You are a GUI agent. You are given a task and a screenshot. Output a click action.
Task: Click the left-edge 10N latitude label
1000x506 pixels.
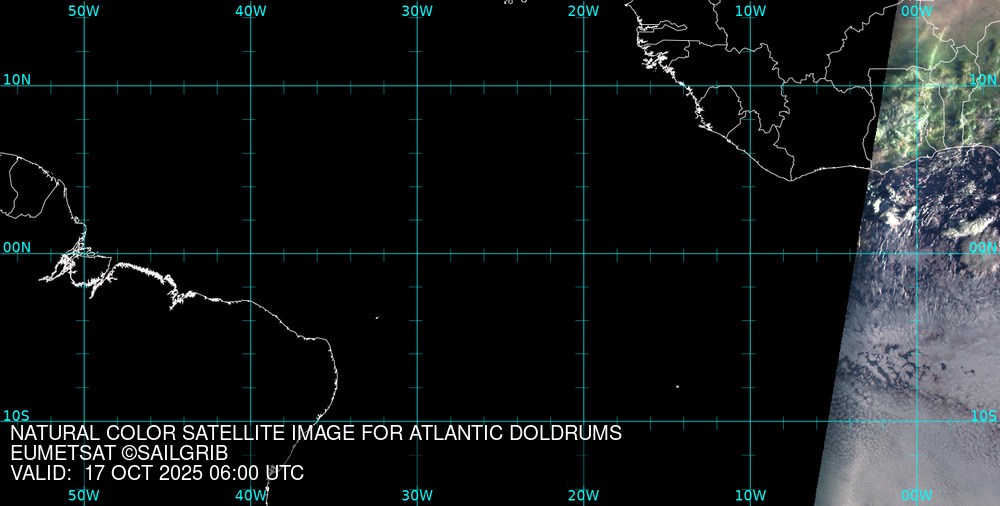(x=16, y=79)
